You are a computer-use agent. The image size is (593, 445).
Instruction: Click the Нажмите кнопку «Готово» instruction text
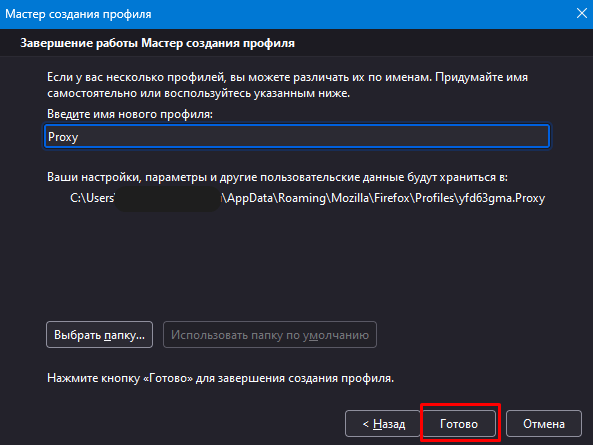220,378
